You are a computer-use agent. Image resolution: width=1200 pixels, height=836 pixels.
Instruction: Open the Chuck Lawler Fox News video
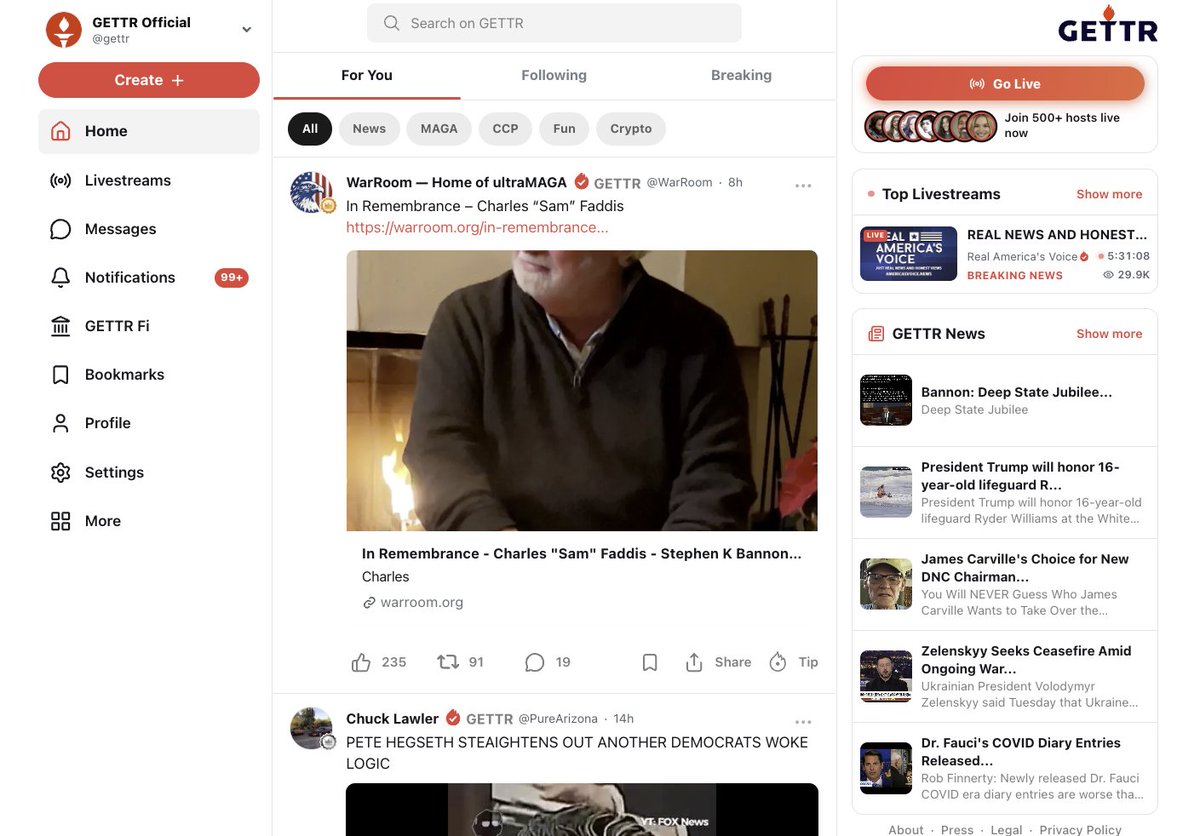[x=582, y=809]
